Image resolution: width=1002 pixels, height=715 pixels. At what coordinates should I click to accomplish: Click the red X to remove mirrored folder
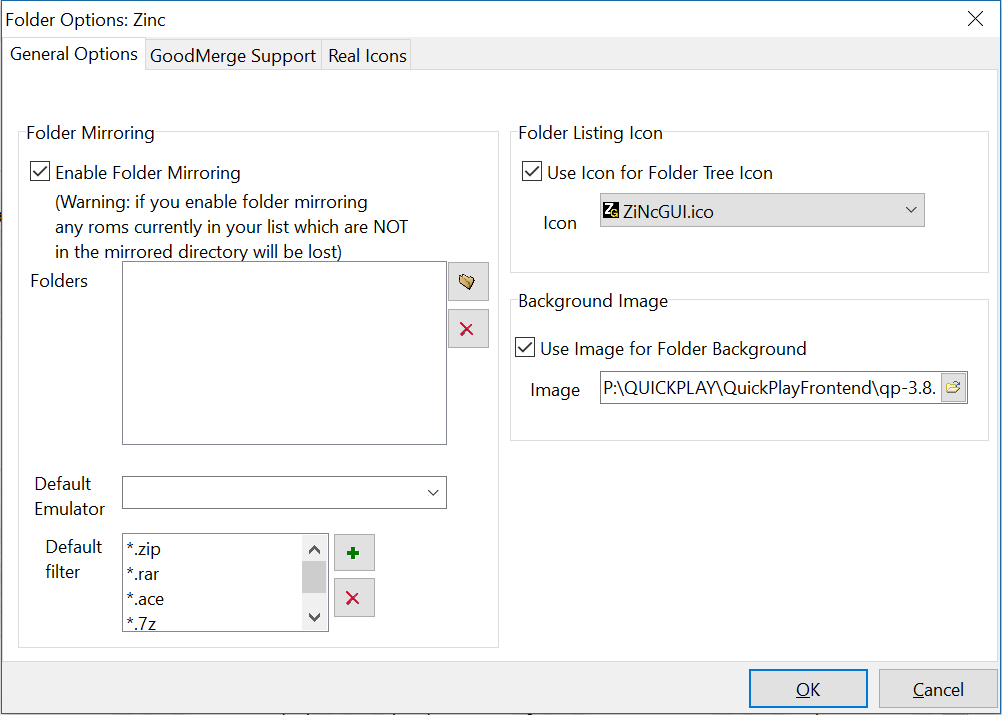tap(468, 329)
